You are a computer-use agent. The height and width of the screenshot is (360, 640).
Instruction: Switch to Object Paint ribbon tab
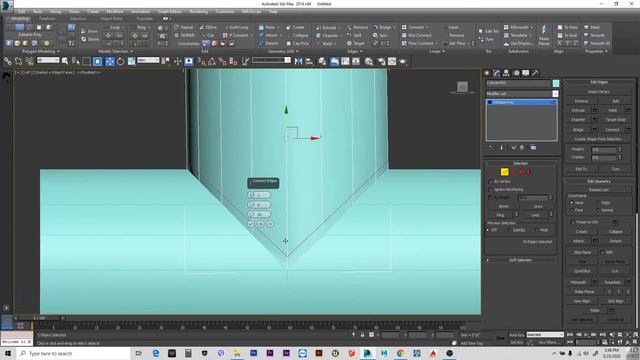(x=111, y=19)
